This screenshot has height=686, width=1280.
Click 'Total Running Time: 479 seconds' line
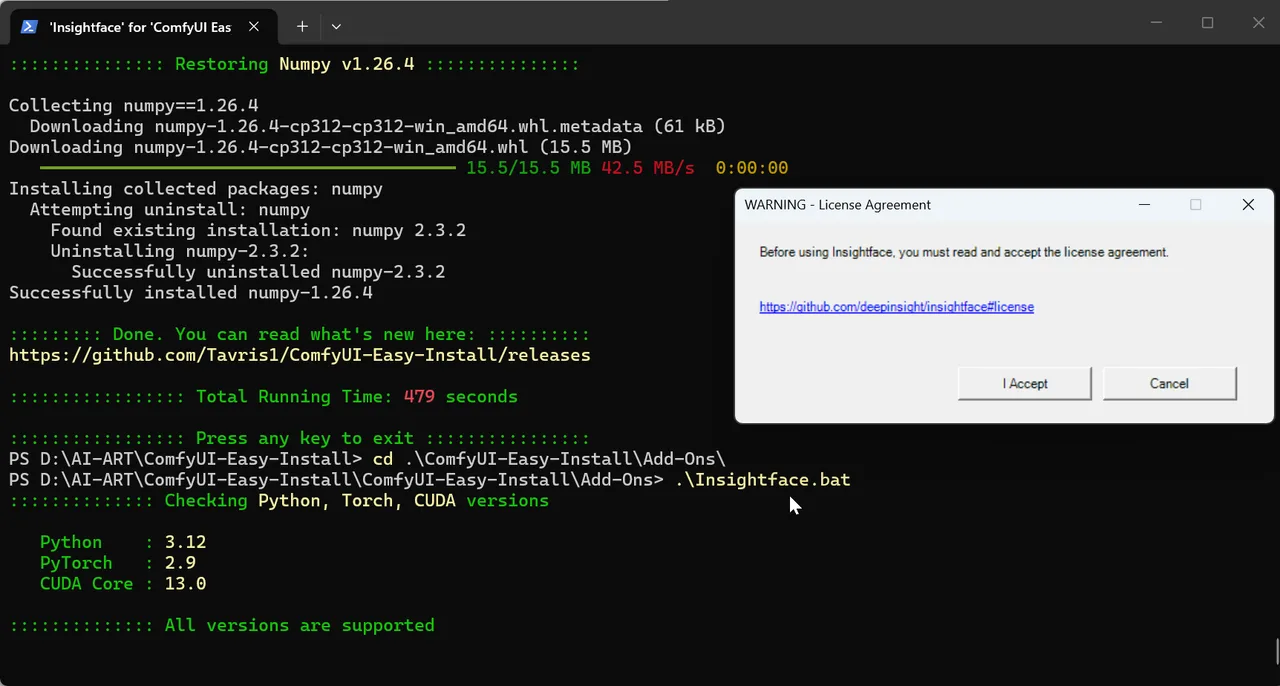pos(264,397)
